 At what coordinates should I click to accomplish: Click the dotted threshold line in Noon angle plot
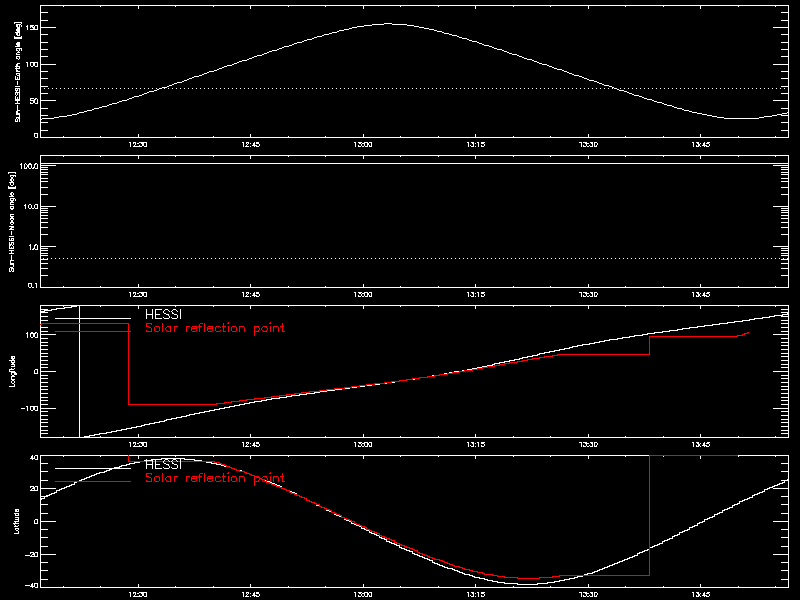coord(414,259)
